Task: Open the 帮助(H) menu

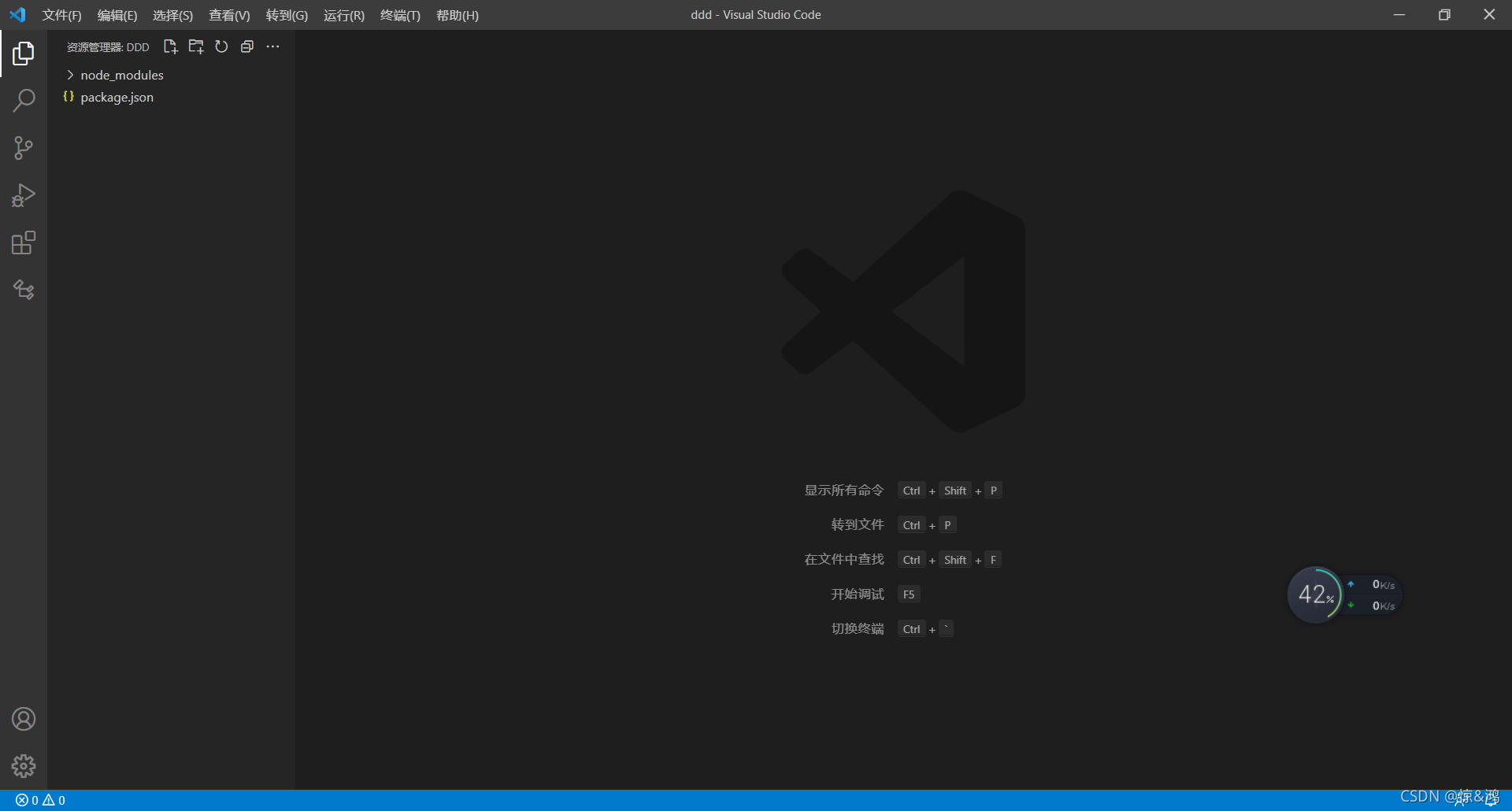Action: pyautogui.click(x=458, y=15)
